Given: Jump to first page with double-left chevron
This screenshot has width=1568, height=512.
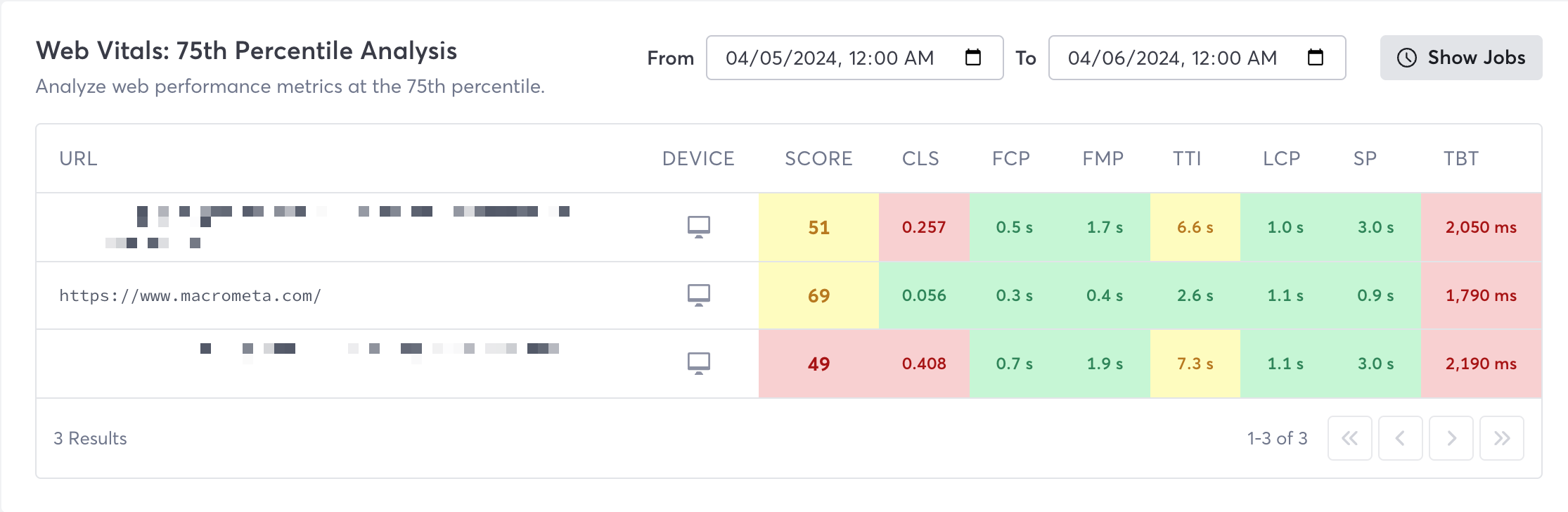Looking at the screenshot, I should (x=1349, y=438).
